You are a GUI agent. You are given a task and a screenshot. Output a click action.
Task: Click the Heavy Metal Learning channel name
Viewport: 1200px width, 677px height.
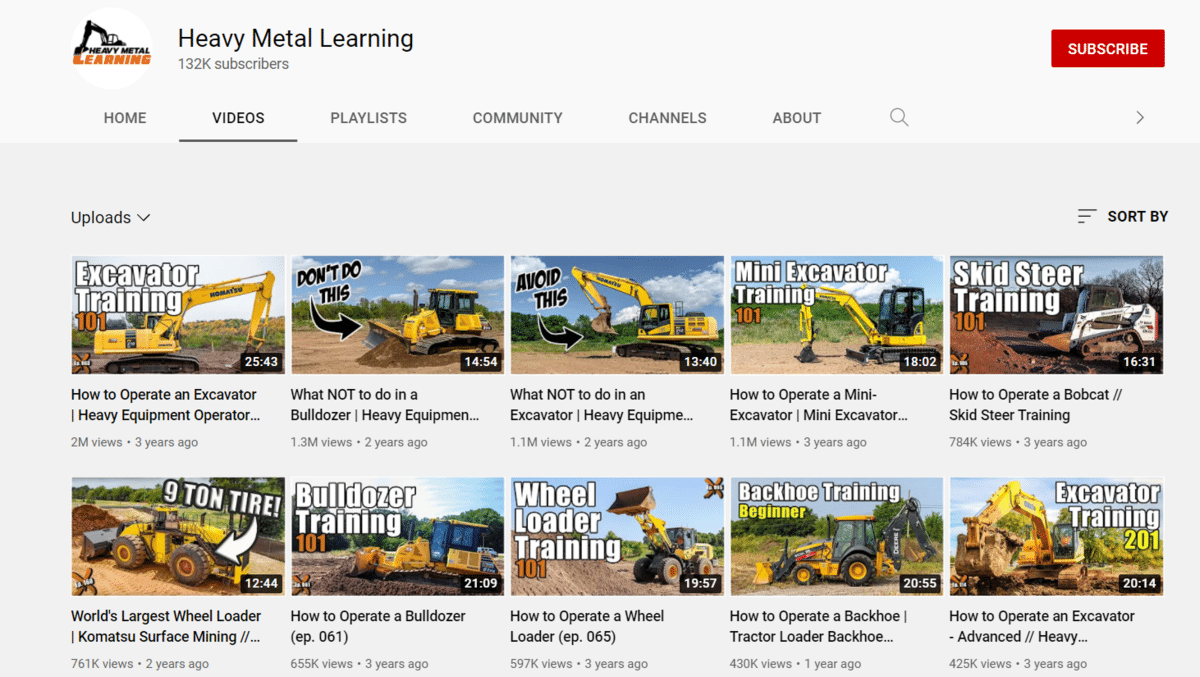(x=295, y=39)
